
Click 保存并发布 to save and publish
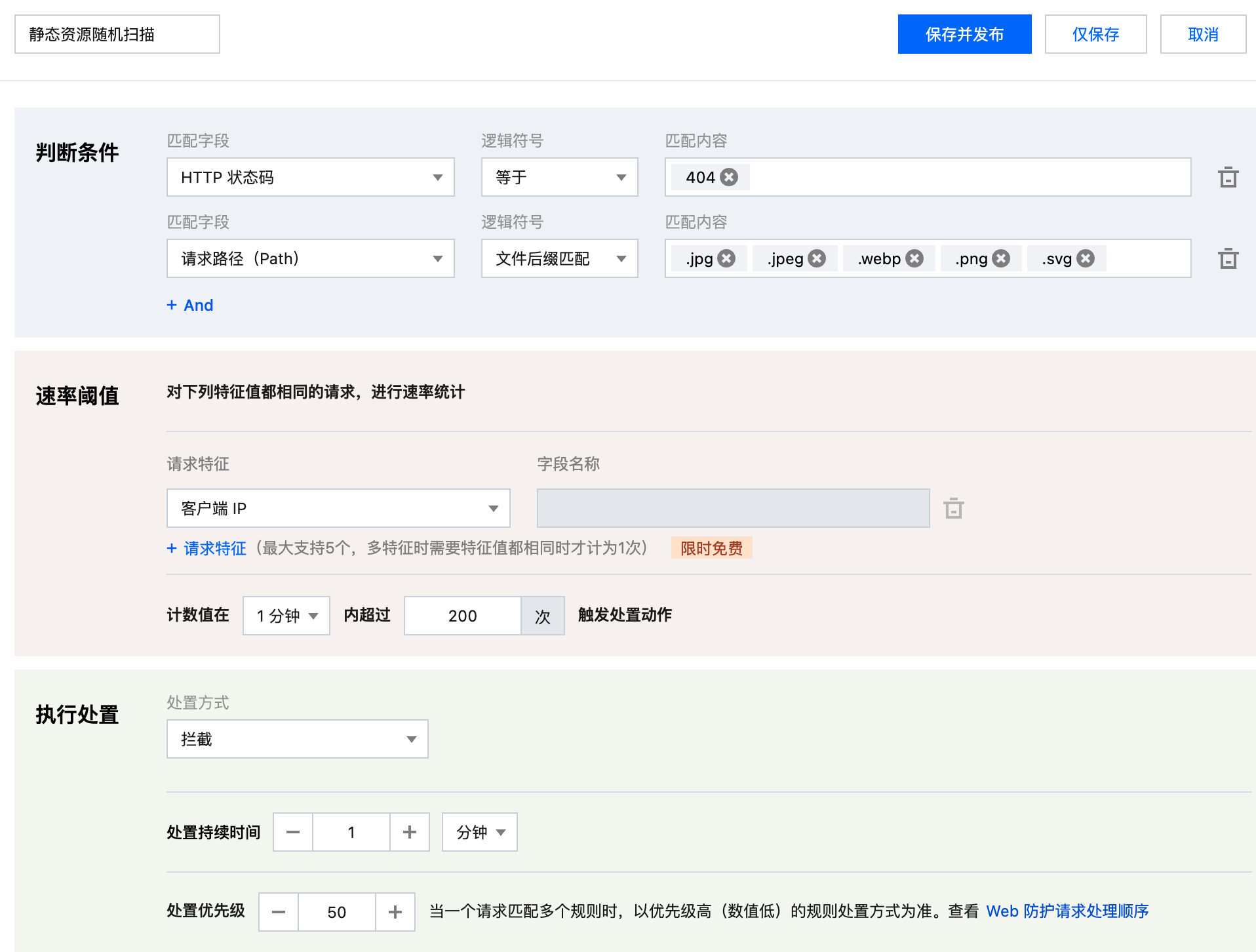(x=964, y=34)
